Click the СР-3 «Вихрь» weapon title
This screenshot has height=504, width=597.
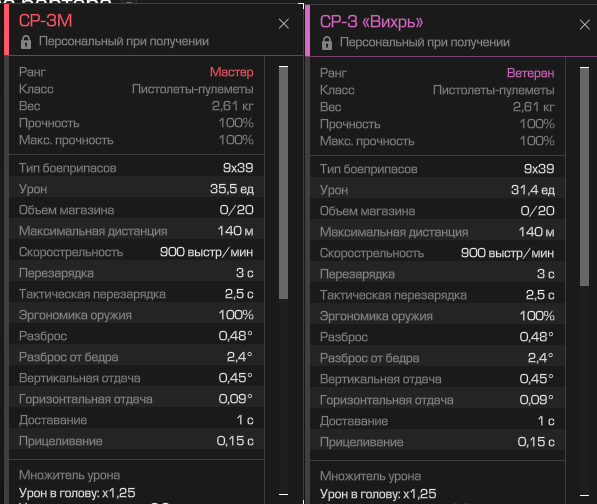(371, 22)
